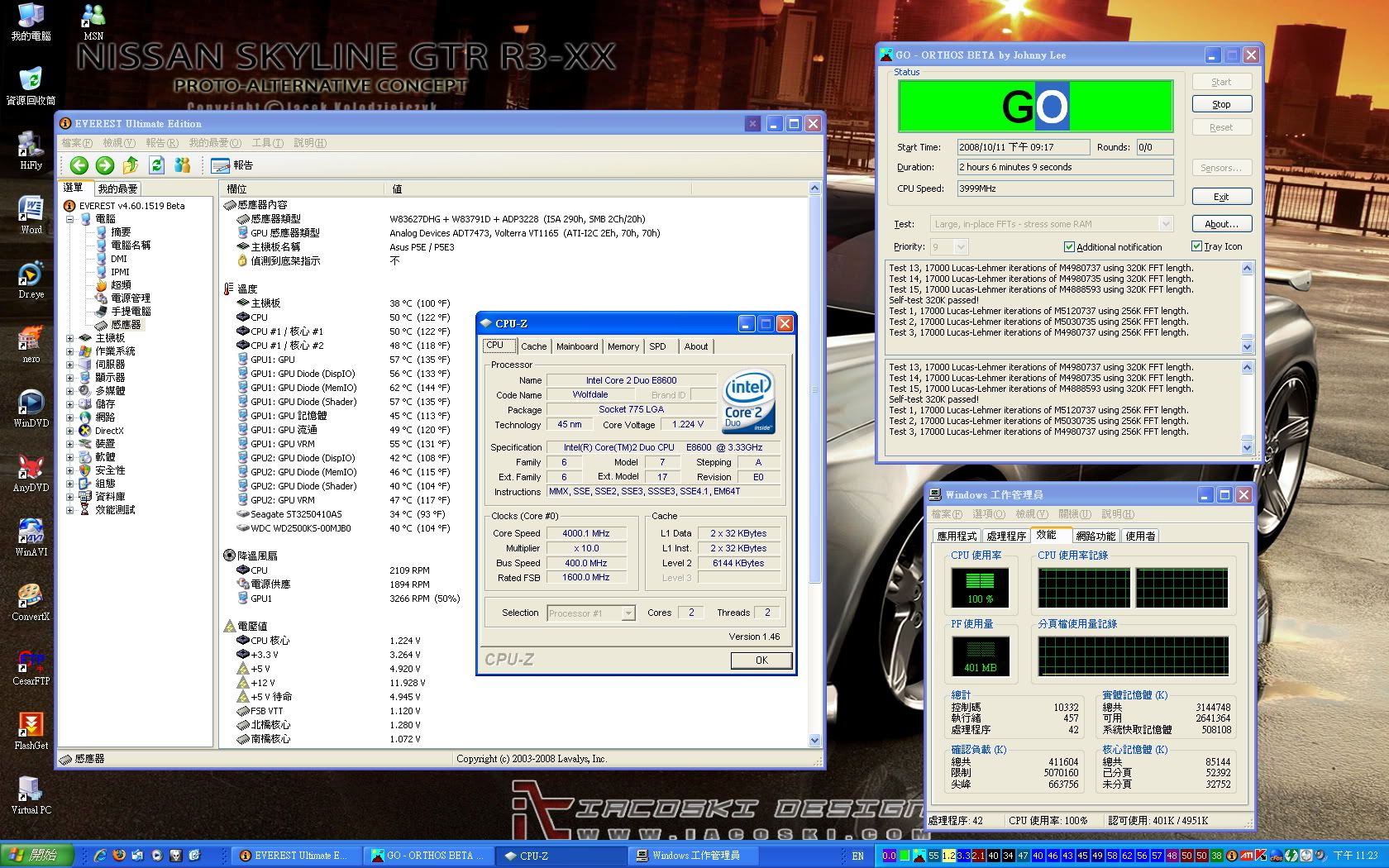Click the ORTHOS Start Time field

[1023, 147]
